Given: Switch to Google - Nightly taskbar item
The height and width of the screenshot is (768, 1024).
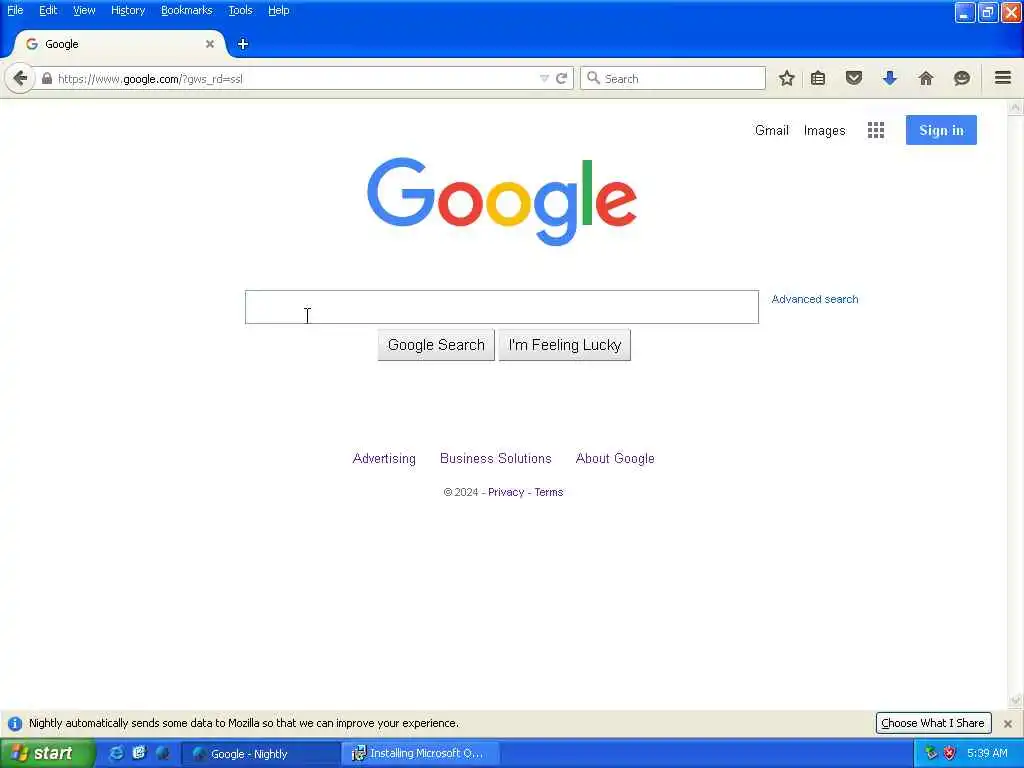Looking at the screenshot, I should [261, 754].
